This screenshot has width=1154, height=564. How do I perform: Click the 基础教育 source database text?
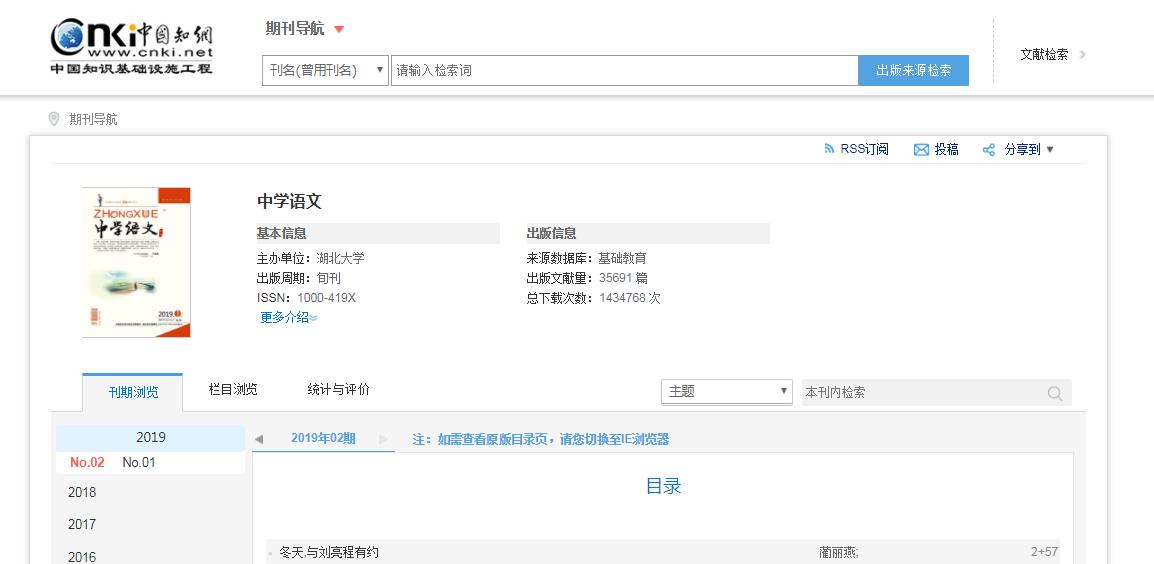623,258
